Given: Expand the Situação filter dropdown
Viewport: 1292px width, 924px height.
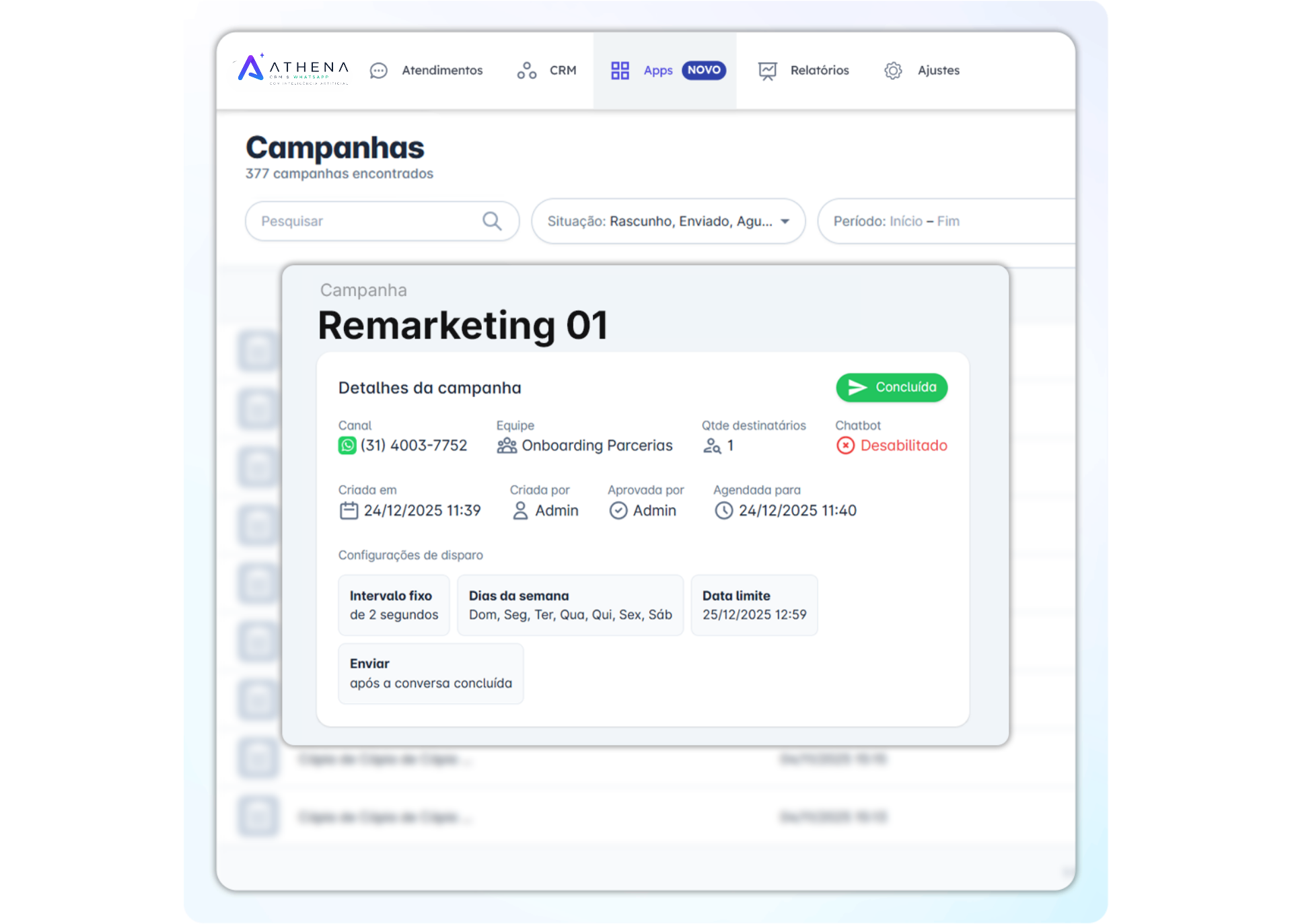Looking at the screenshot, I should (668, 221).
